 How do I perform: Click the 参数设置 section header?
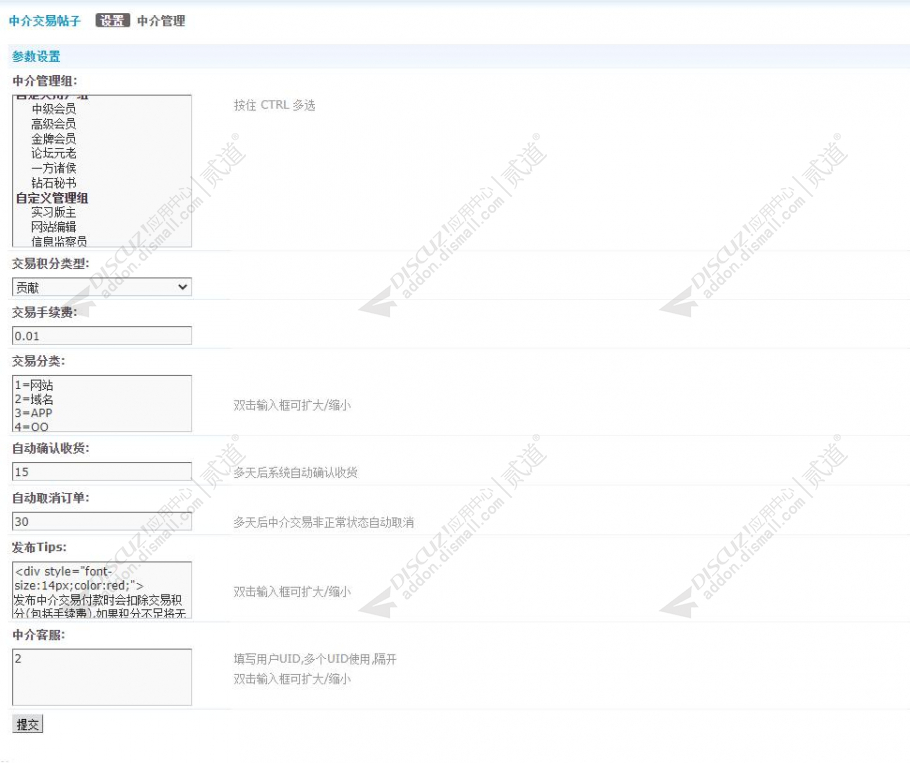(36, 56)
